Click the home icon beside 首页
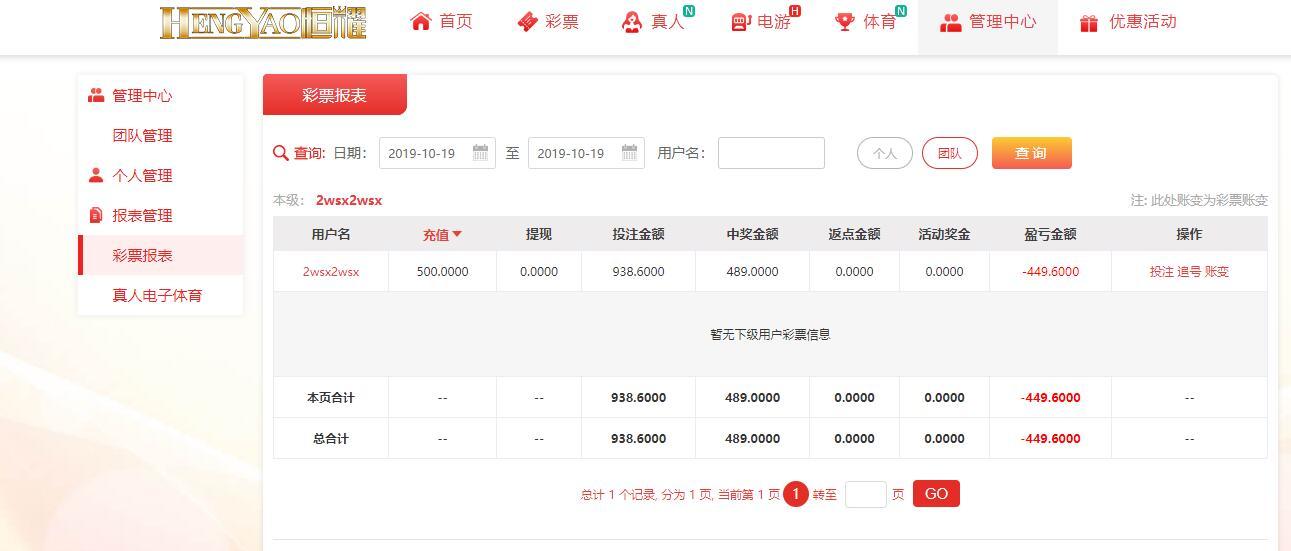Screen dimensions: 1291x551 (421, 21)
